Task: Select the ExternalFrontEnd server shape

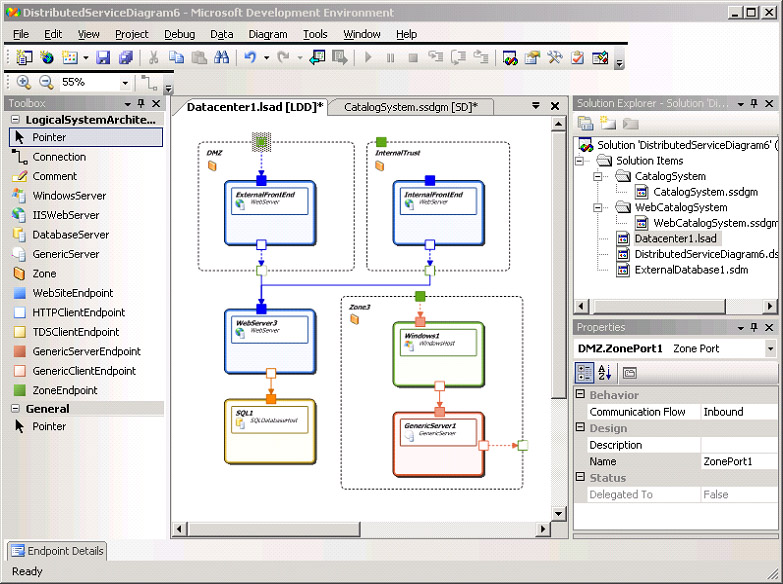Action: pos(270,213)
